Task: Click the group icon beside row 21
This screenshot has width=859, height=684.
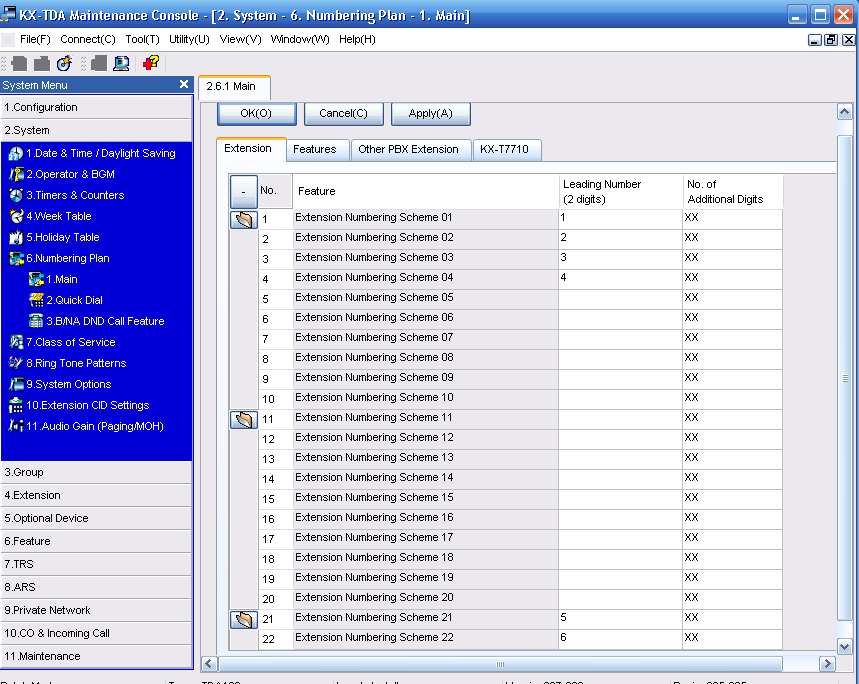Action: (x=244, y=620)
